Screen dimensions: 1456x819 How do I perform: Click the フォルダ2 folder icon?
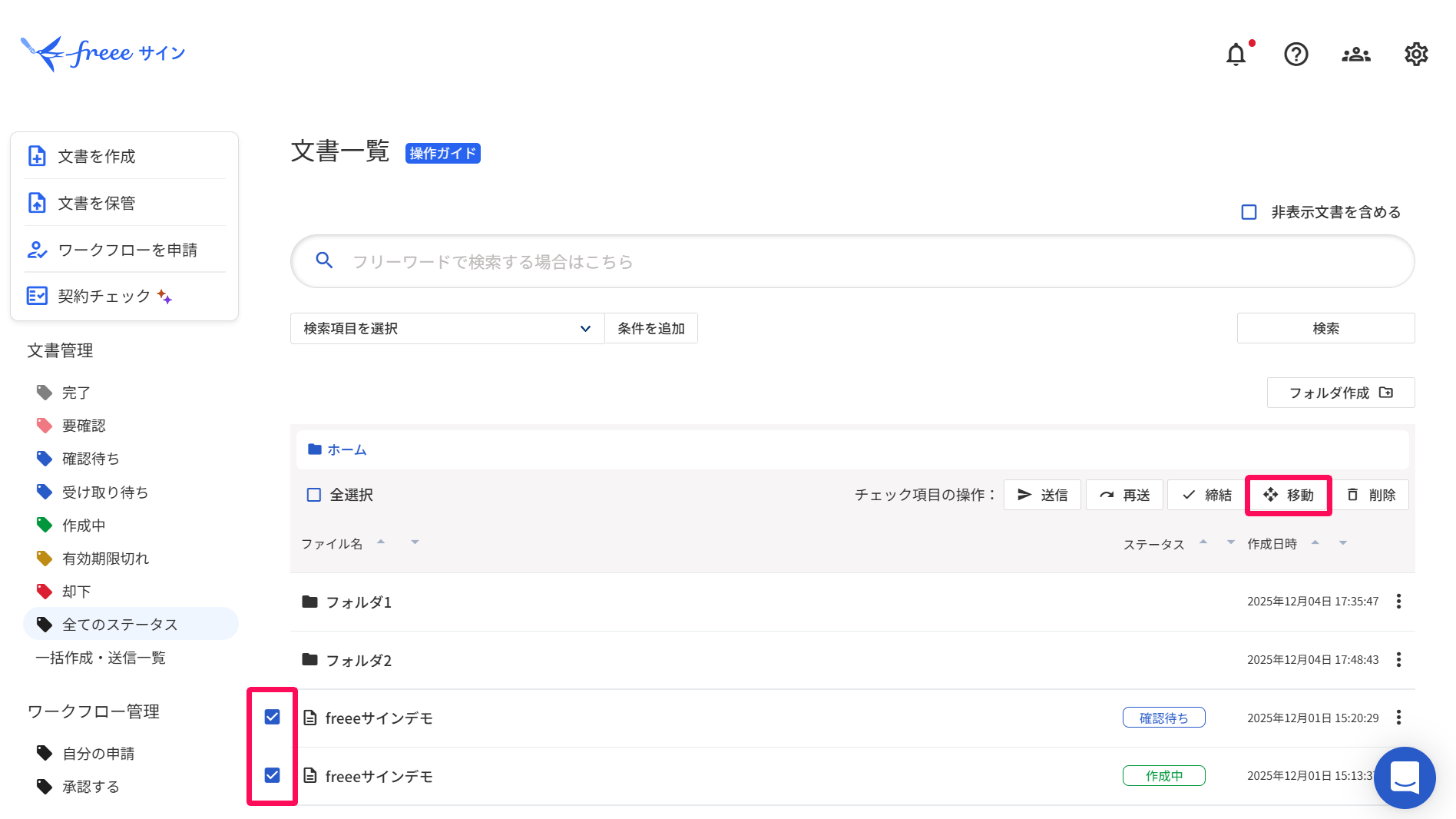click(x=309, y=660)
